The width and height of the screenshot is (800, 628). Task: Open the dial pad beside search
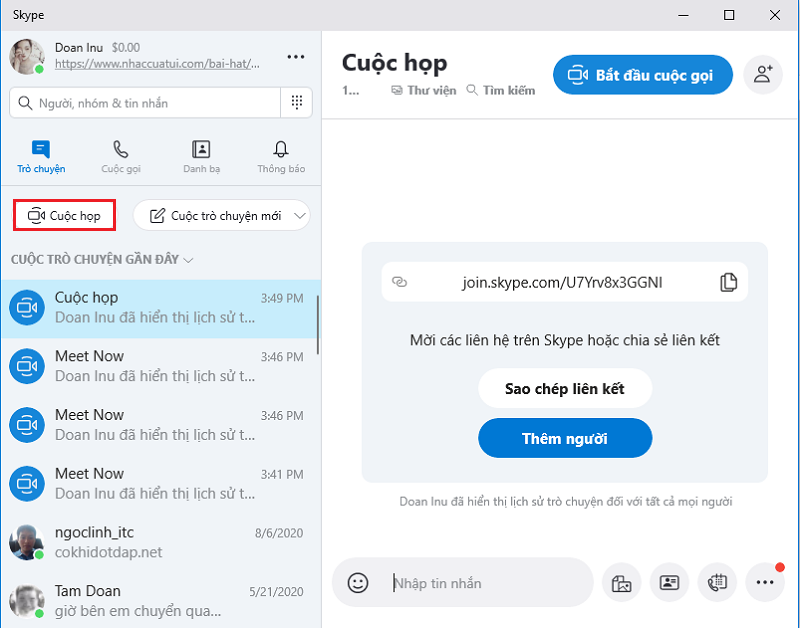[297, 103]
